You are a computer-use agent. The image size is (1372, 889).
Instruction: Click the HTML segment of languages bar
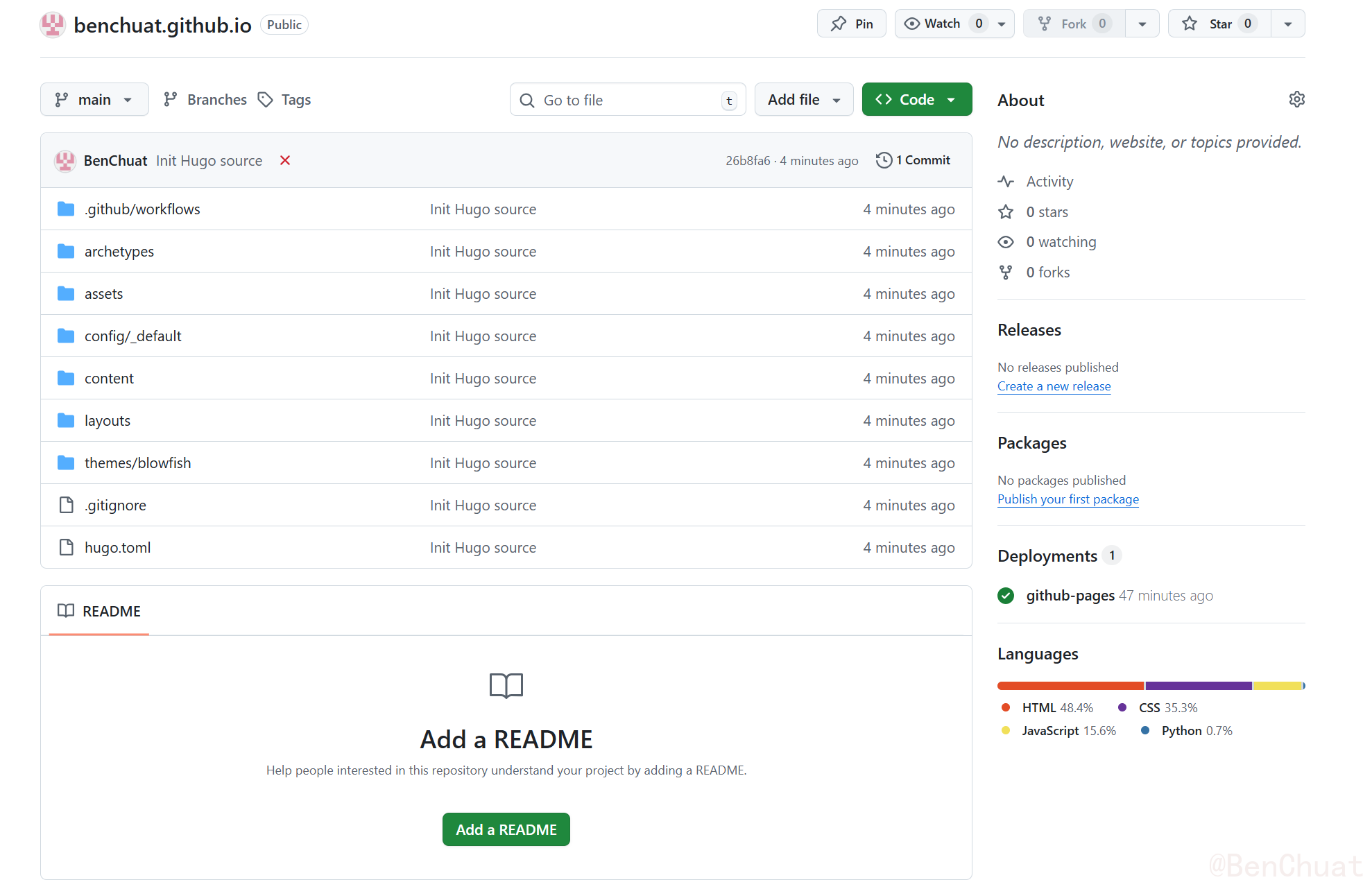[x=1070, y=686]
